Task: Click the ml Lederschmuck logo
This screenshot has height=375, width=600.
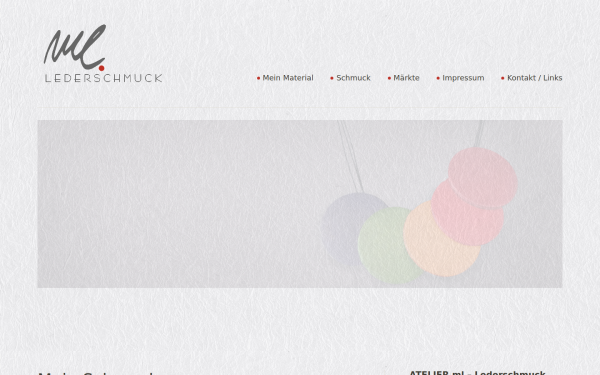Action: point(103,54)
